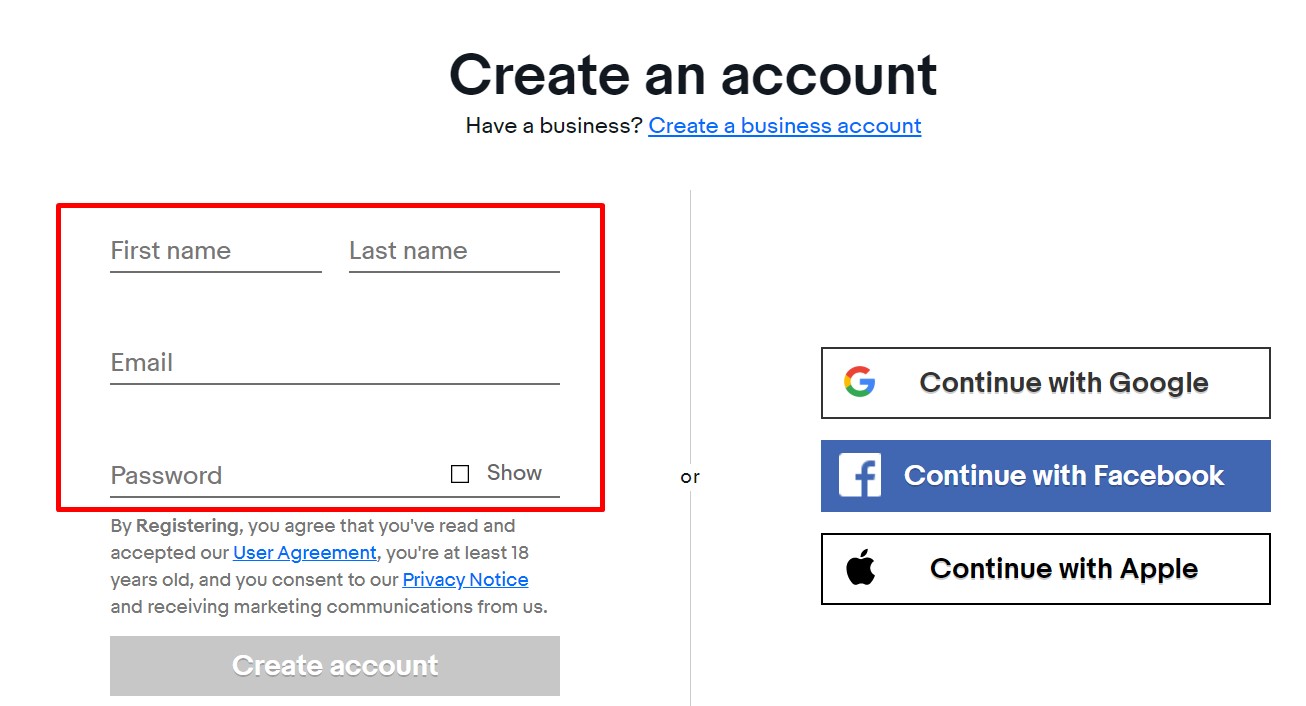This screenshot has height=706, width=1306.
Task: Click the Facebook "f" logo icon
Action: click(x=858, y=475)
